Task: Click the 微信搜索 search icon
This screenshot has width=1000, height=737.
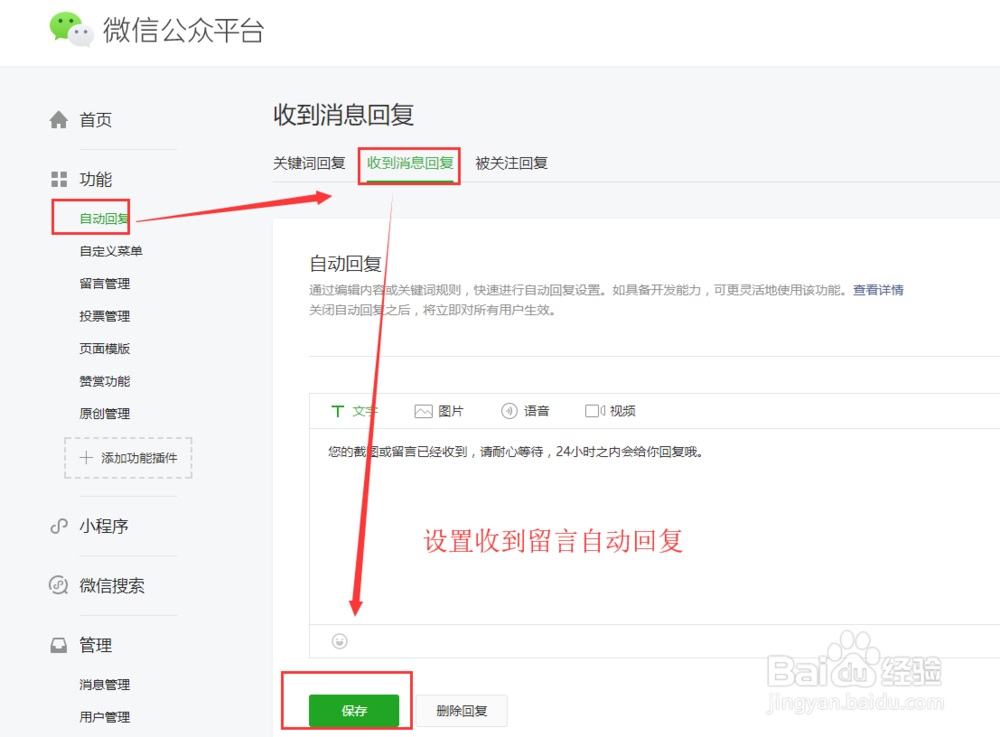Action: [58, 587]
